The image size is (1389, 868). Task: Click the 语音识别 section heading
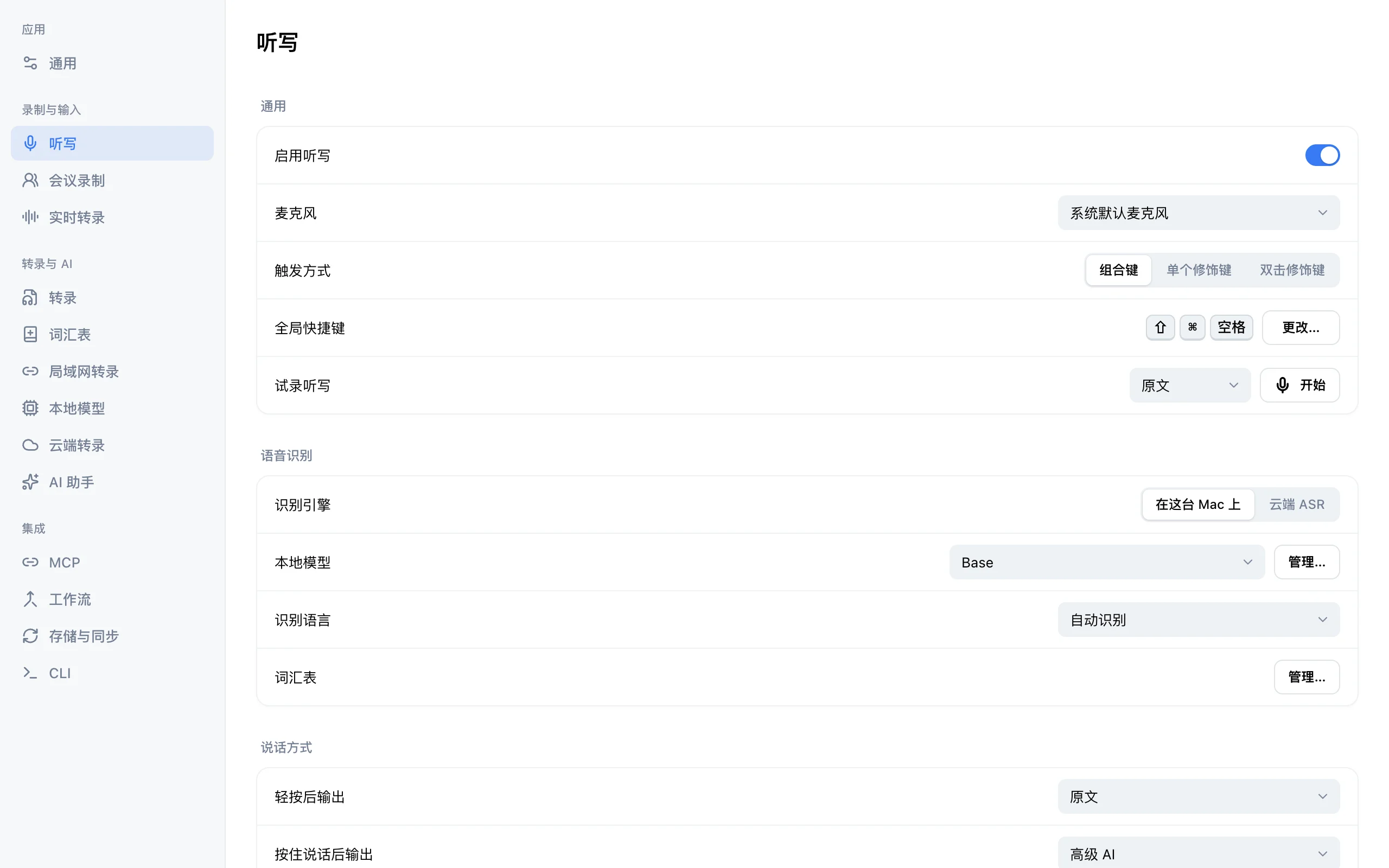[286, 455]
